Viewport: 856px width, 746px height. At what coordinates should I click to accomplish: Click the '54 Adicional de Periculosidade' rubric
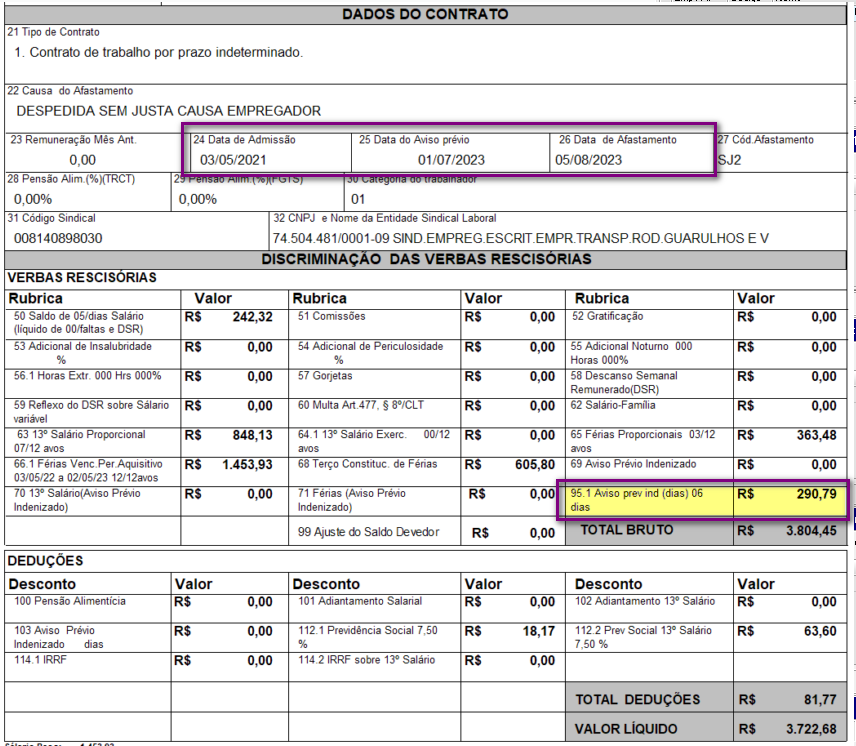point(370,353)
